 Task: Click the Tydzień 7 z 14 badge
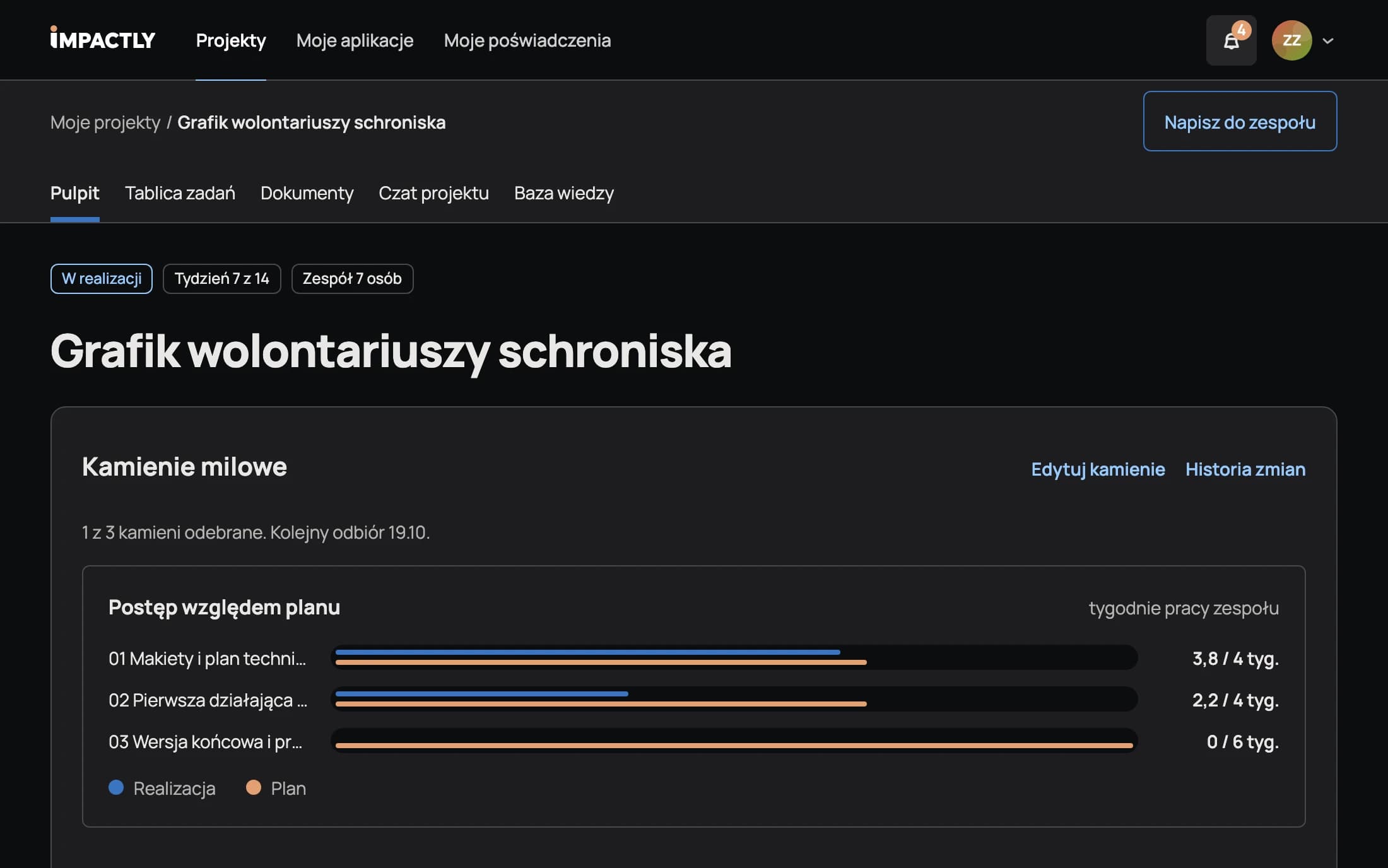222,279
